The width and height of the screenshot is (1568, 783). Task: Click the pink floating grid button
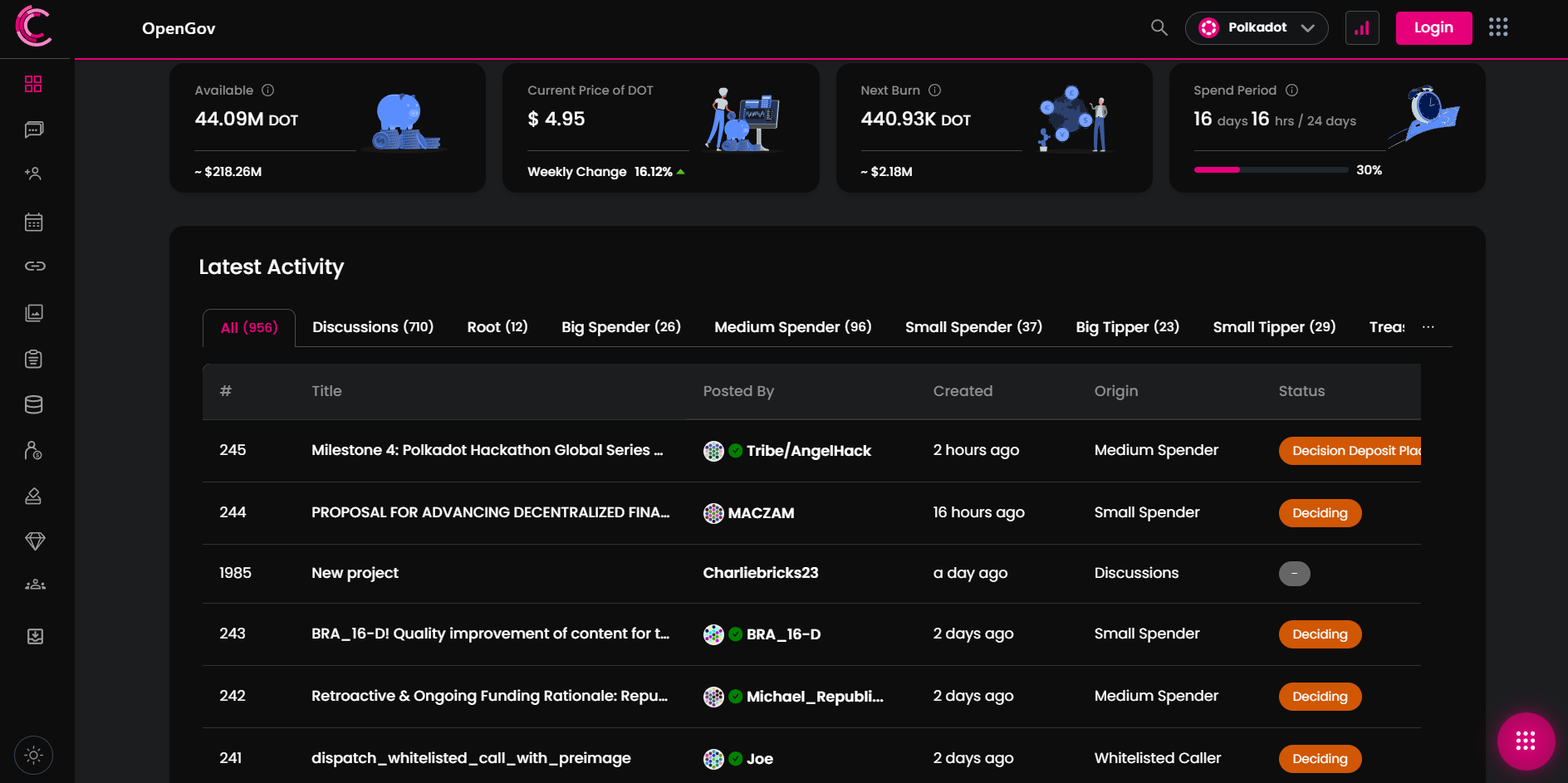click(1526, 741)
